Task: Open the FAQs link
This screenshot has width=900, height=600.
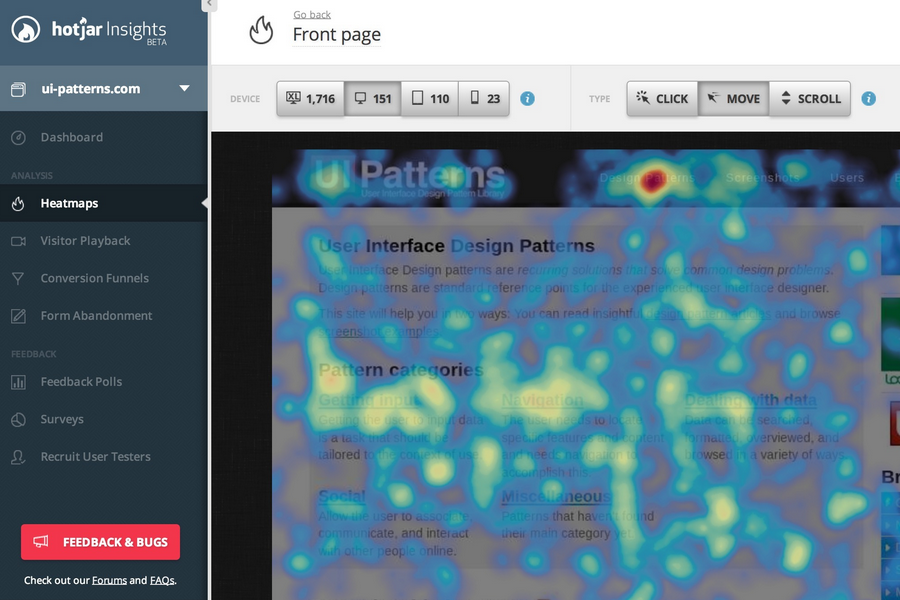Action: click(x=162, y=580)
